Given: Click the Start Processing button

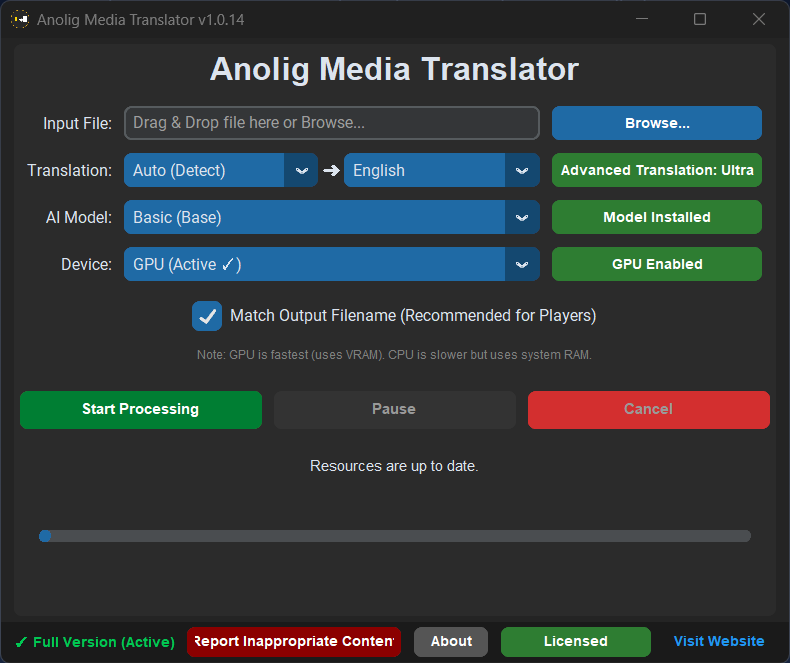Looking at the screenshot, I should coord(141,410).
